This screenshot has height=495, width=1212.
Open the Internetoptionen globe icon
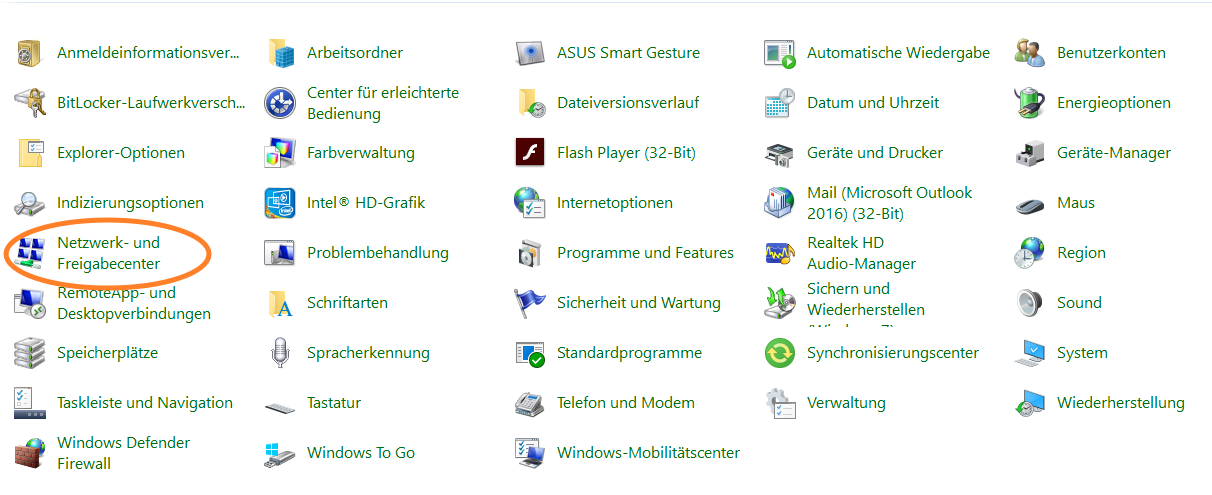click(x=530, y=203)
